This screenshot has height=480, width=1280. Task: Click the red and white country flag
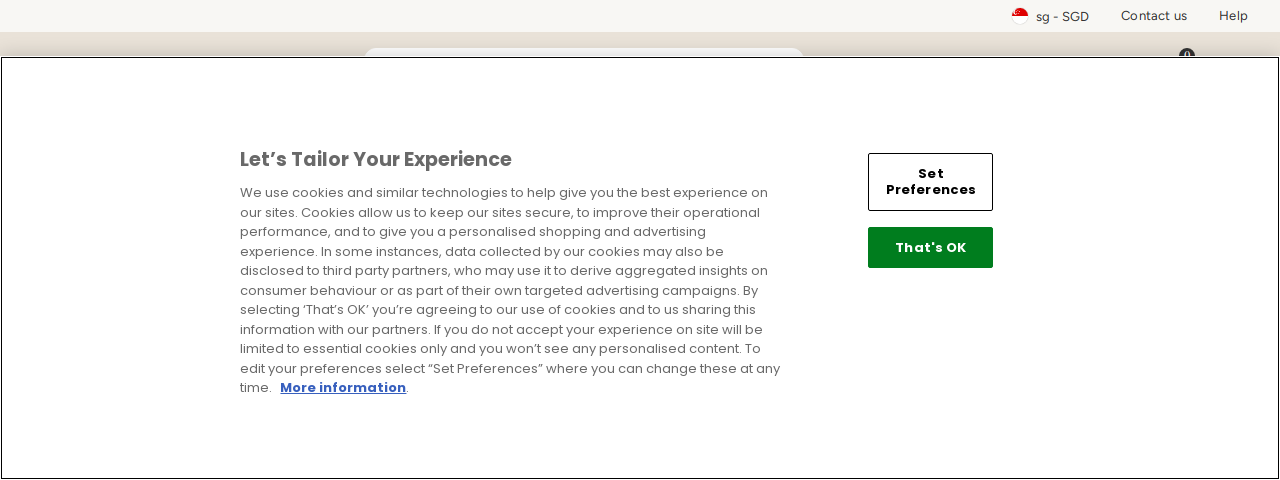1020,16
